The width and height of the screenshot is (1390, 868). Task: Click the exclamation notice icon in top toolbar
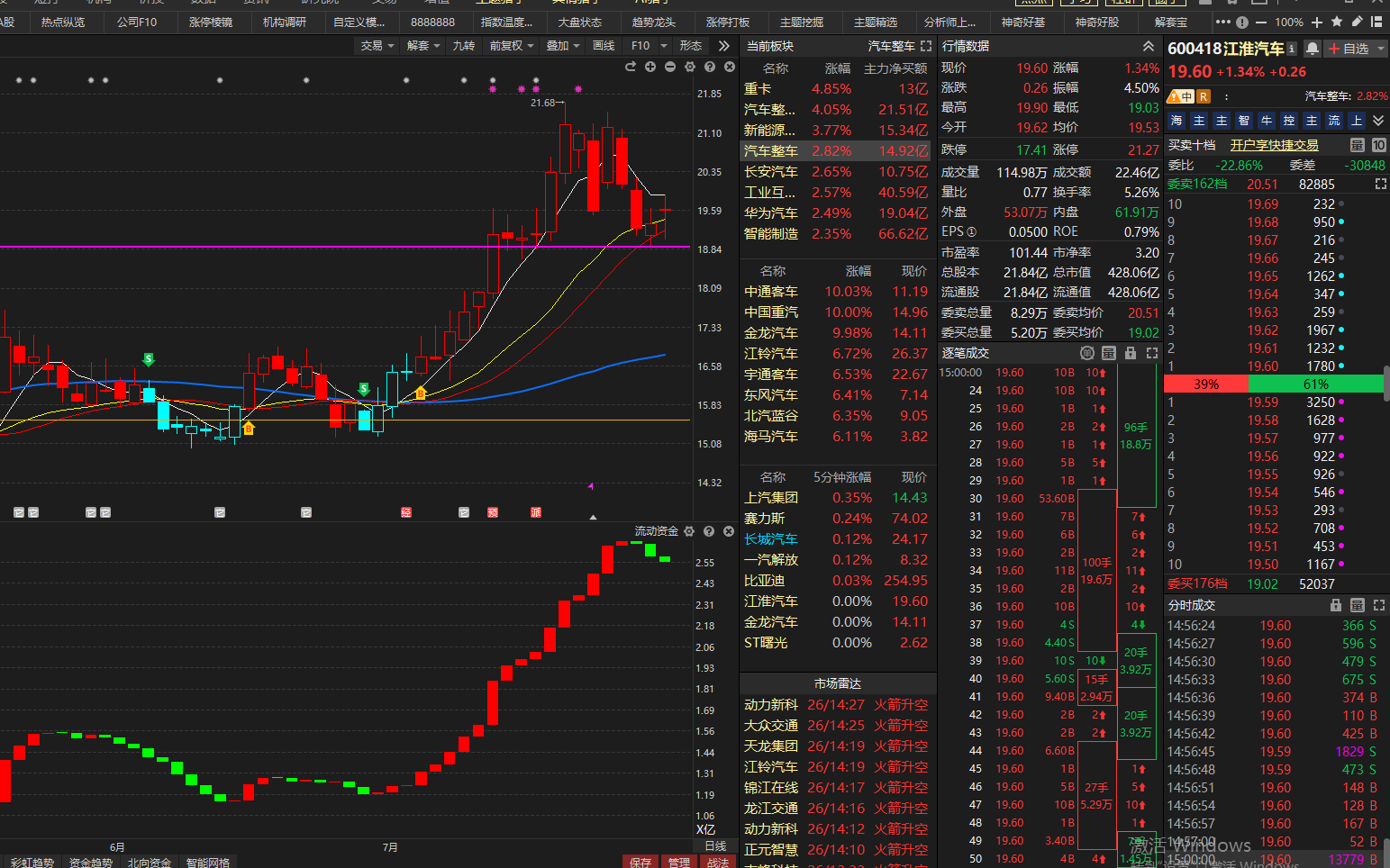tap(1243, 22)
